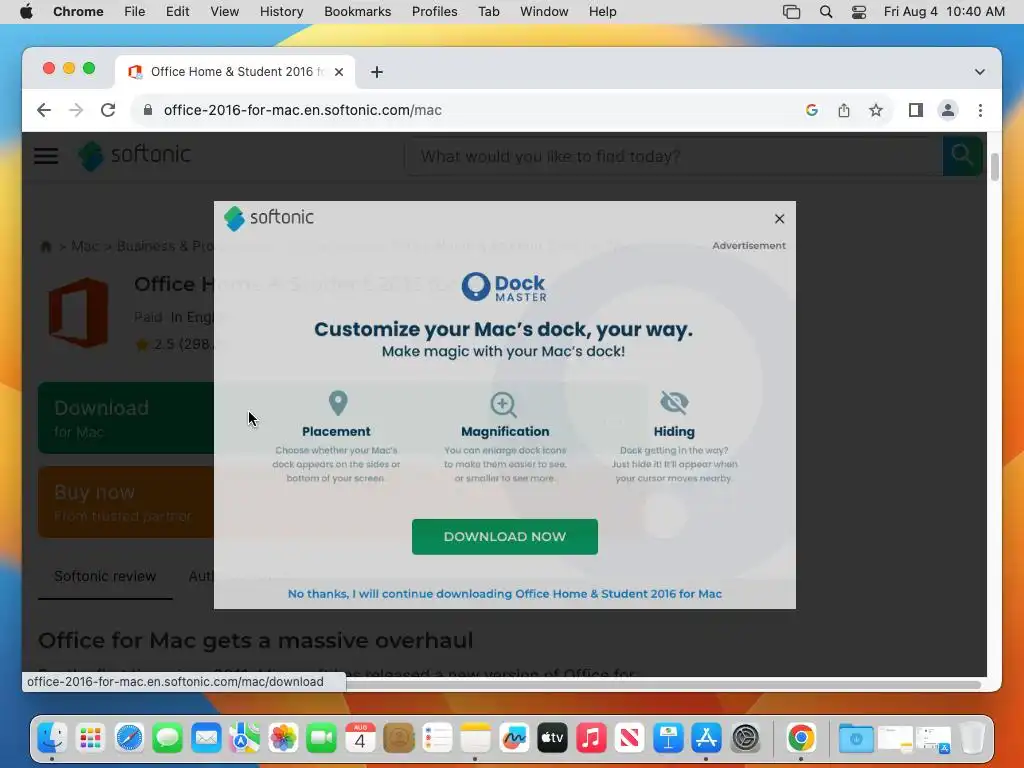Screen dimensions: 1024x768
Task: Toggle the Chrome side panel
Action: pos(916,110)
